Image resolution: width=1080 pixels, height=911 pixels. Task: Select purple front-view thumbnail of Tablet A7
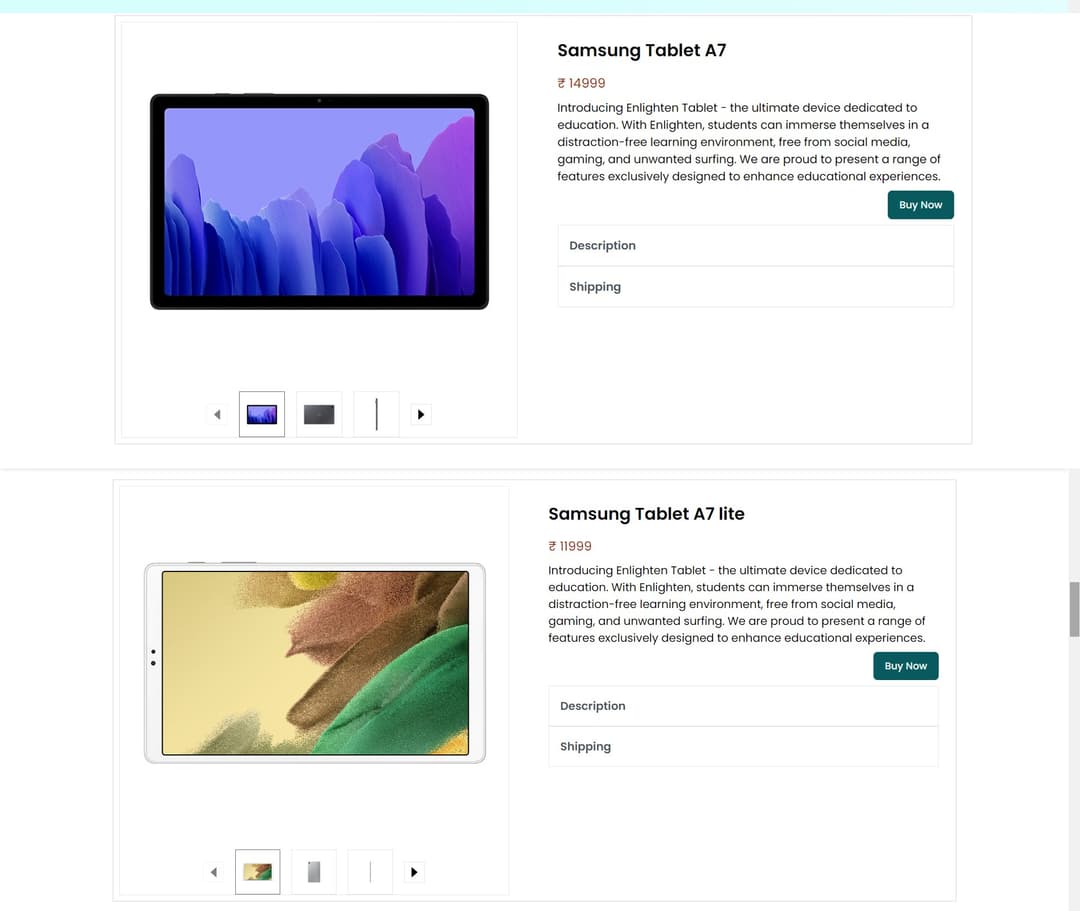(x=262, y=415)
